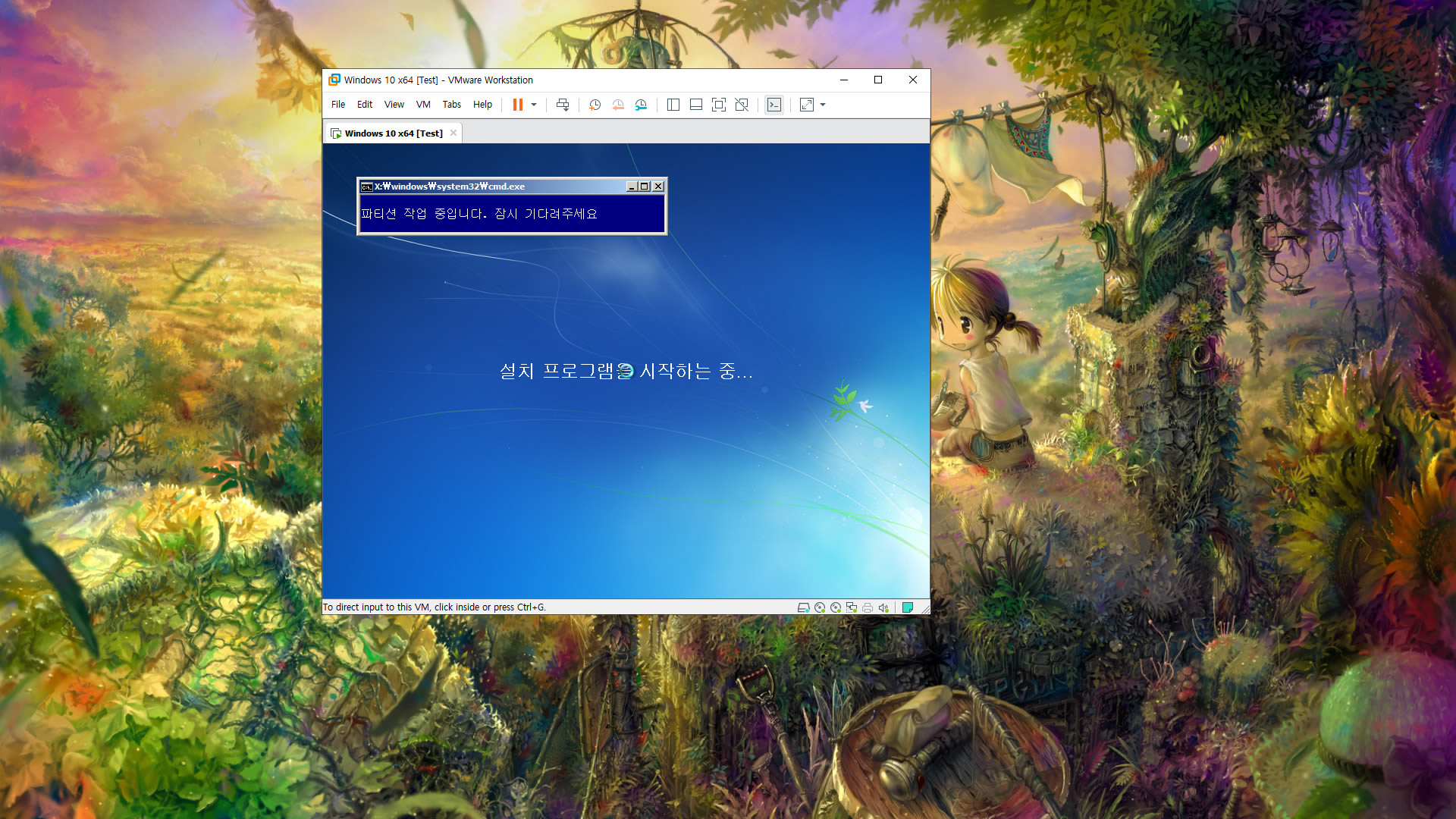Close the cmd.exe window
The width and height of the screenshot is (1456, 819).
[658, 187]
